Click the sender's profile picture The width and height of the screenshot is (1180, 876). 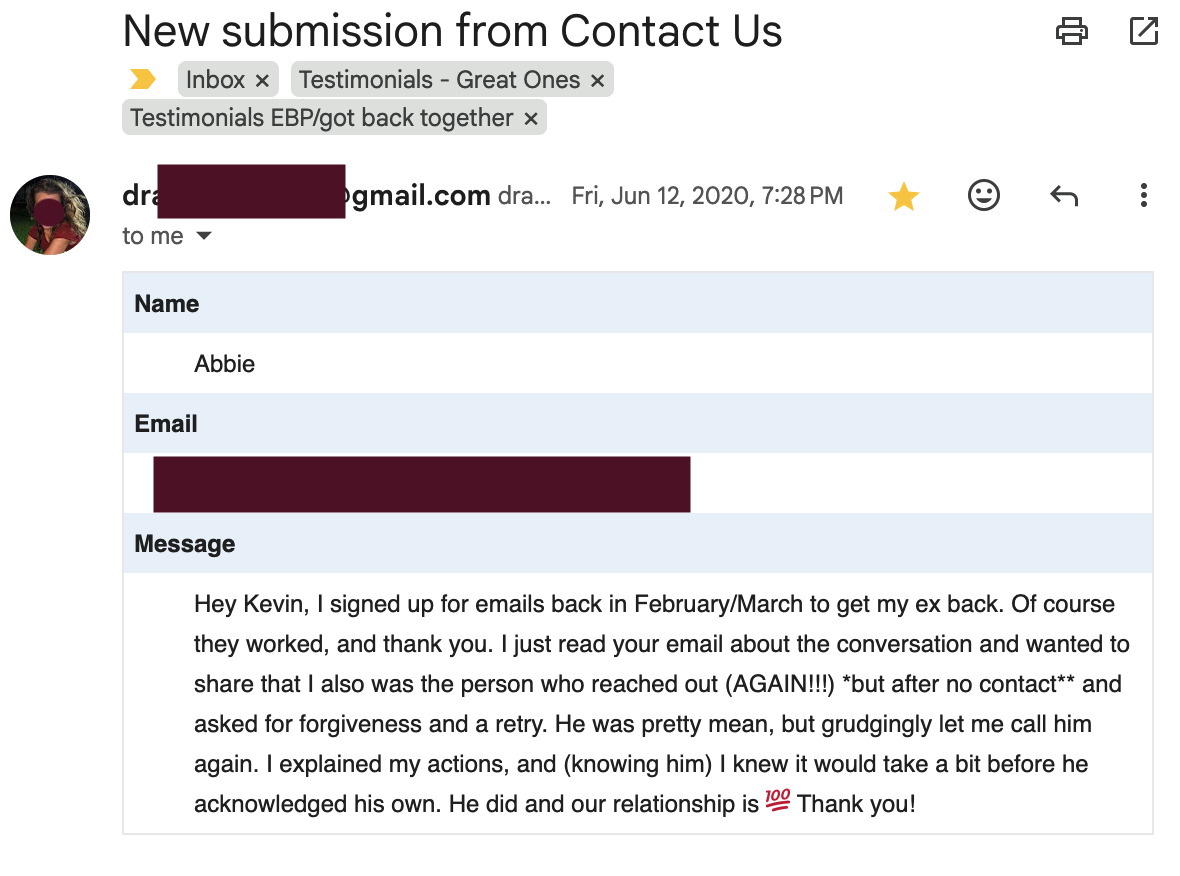[x=50, y=215]
